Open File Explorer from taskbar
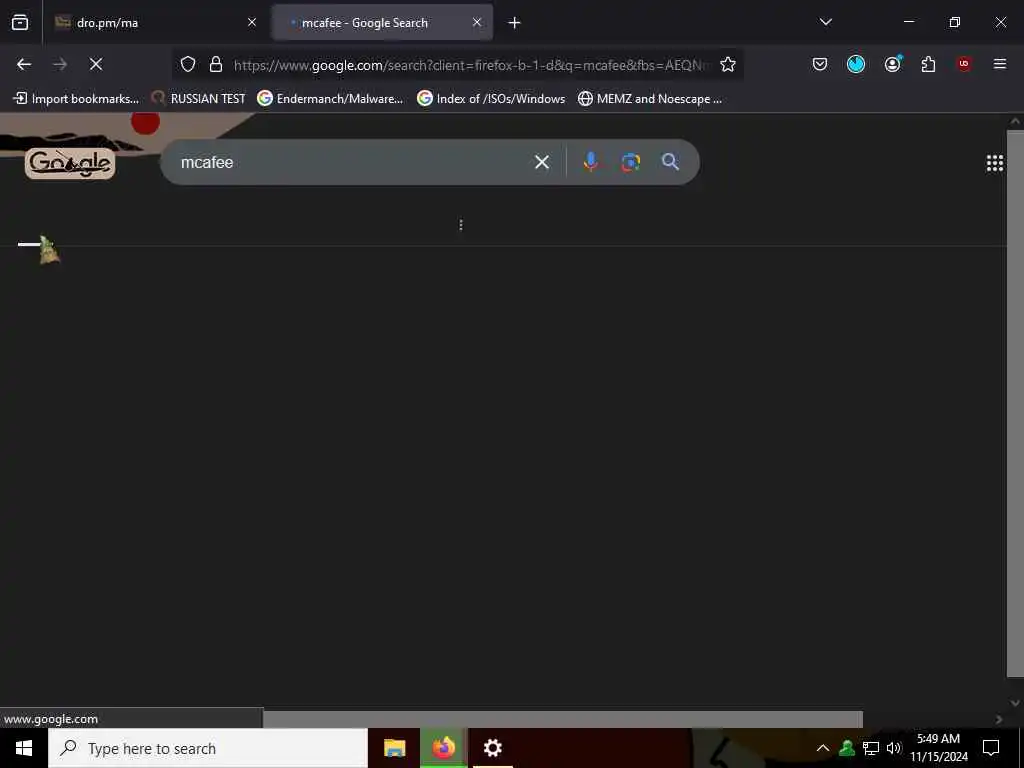Viewport: 1024px width, 768px height. click(394, 748)
